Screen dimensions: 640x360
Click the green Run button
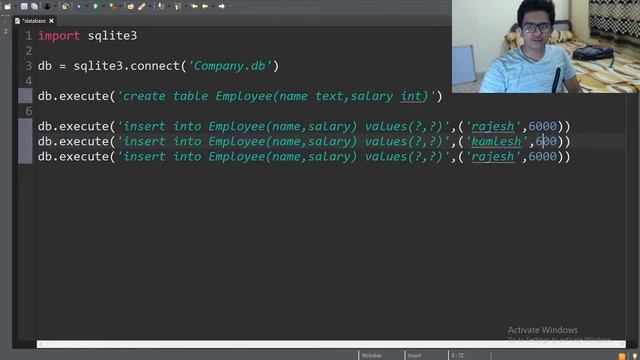(x=96, y=6)
